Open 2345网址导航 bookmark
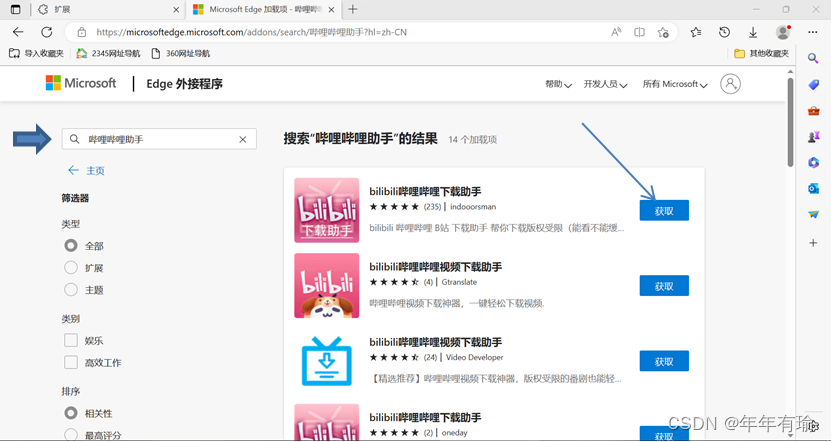This screenshot has width=835, height=442. (109, 53)
